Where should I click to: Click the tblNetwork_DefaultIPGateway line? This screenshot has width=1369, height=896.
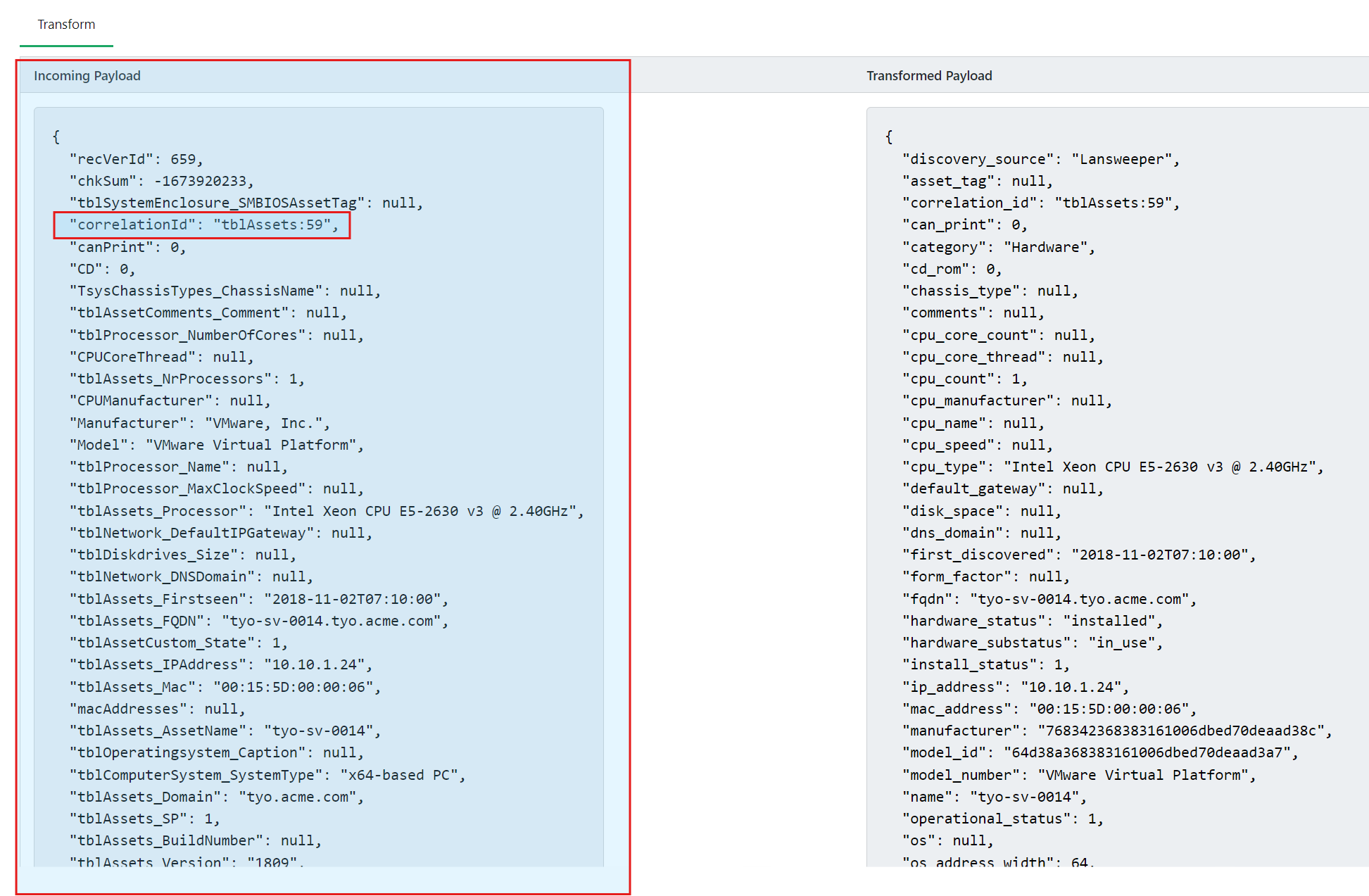(221, 533)
